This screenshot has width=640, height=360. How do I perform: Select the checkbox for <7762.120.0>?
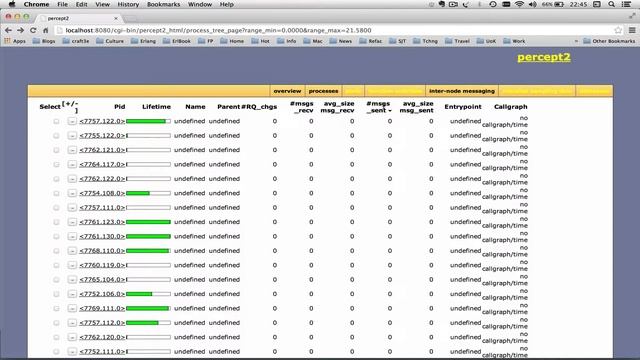tap(56, 337)
